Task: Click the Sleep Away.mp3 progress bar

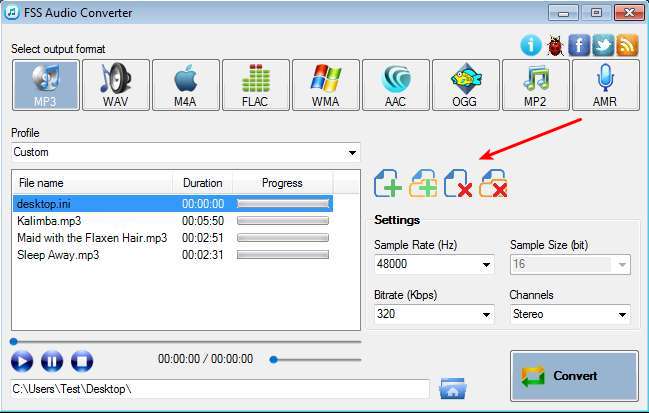Action: (x=283, y=255)
